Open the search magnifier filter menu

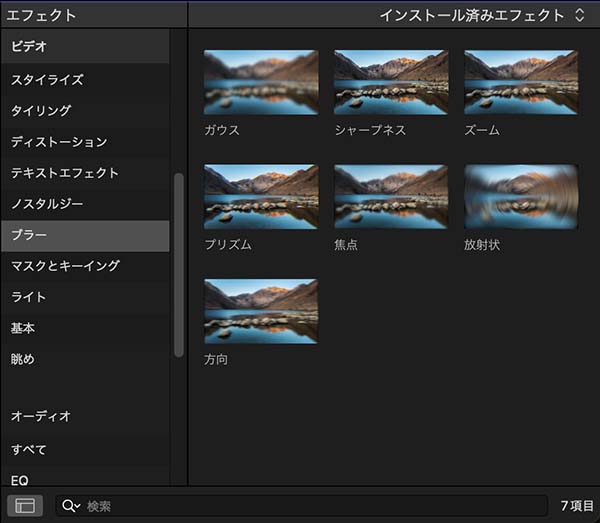(71, 506)
